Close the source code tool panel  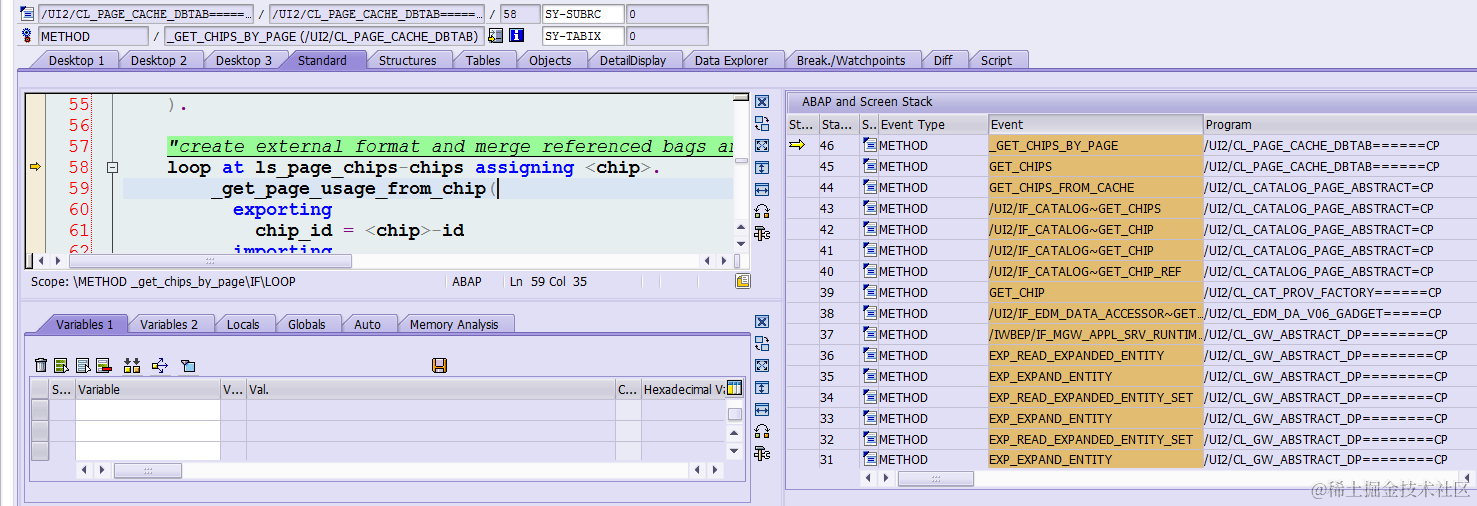click(x=762, y=102)
